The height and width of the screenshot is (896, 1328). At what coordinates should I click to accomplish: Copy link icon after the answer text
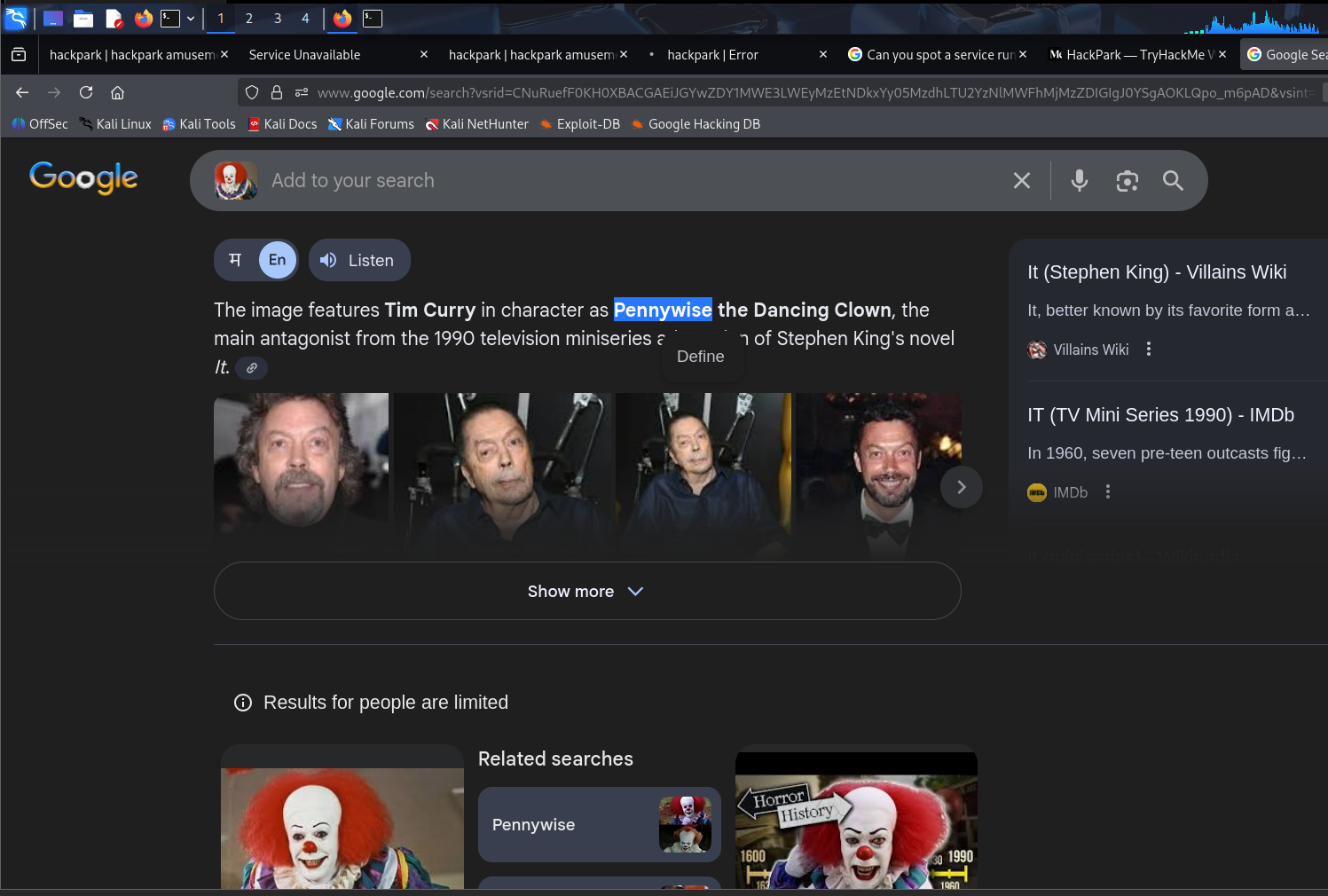(252, 368)
